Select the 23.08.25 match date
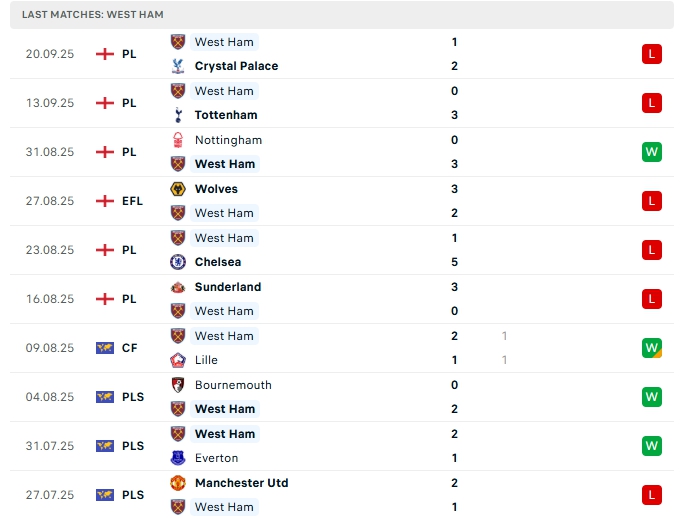The width and height of the screenshot is (686, 518). pyautogui.click(x=50, y=250)
